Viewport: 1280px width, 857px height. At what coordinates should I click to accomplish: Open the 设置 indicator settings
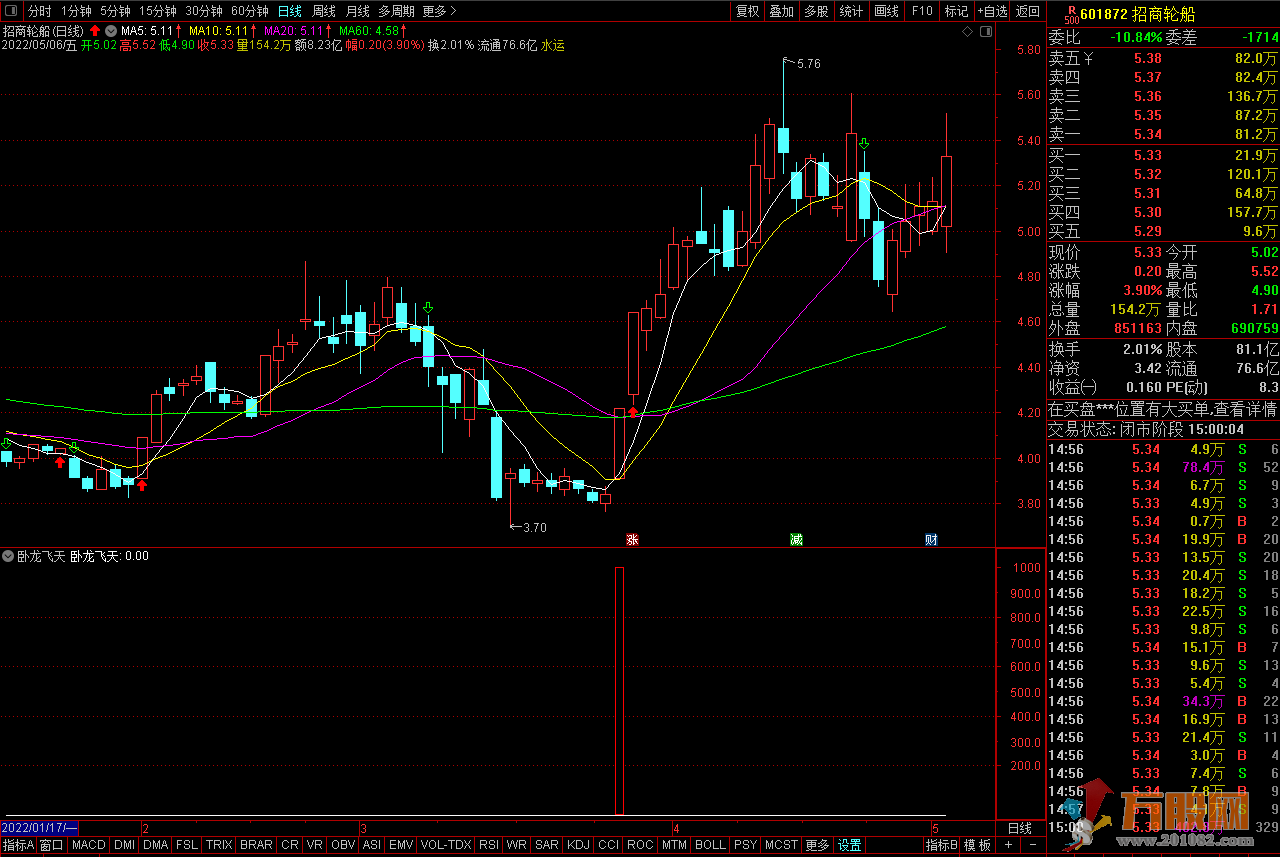click(x=850, y=845)
